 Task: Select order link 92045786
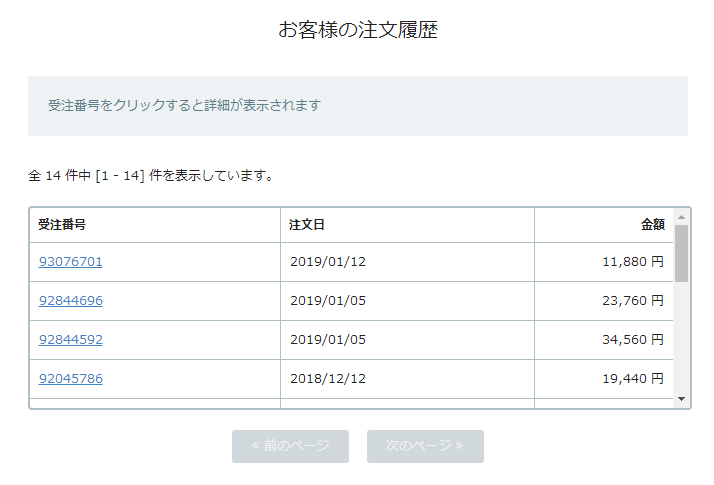pos(71,378)
